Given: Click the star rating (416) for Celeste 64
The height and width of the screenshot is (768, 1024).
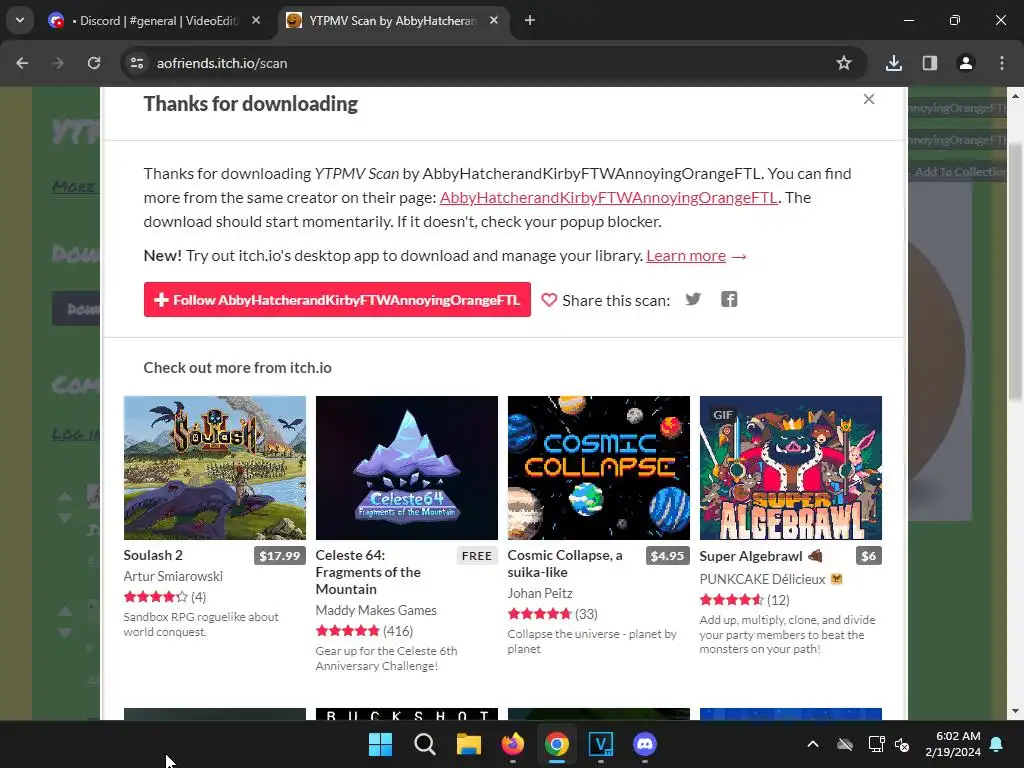Looking at the screenshot, I should 364,631.
